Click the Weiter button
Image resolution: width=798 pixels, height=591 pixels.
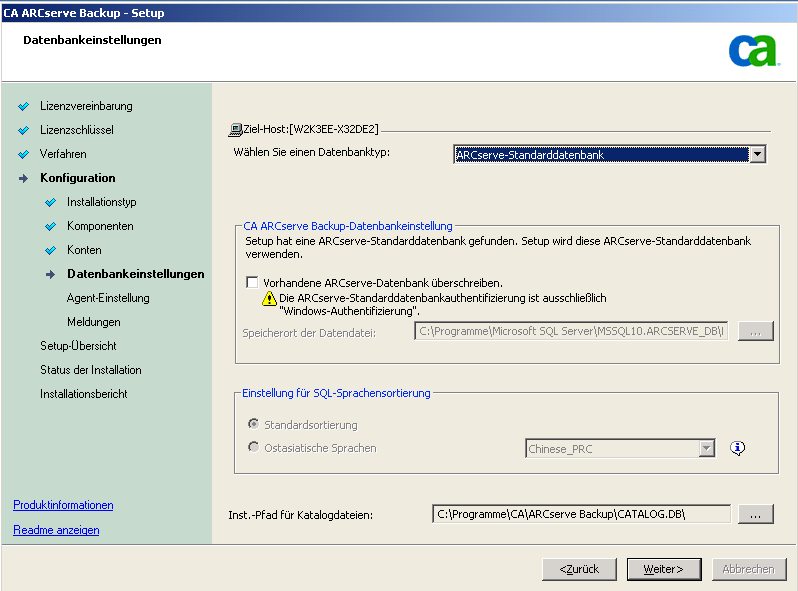point(664,569)
